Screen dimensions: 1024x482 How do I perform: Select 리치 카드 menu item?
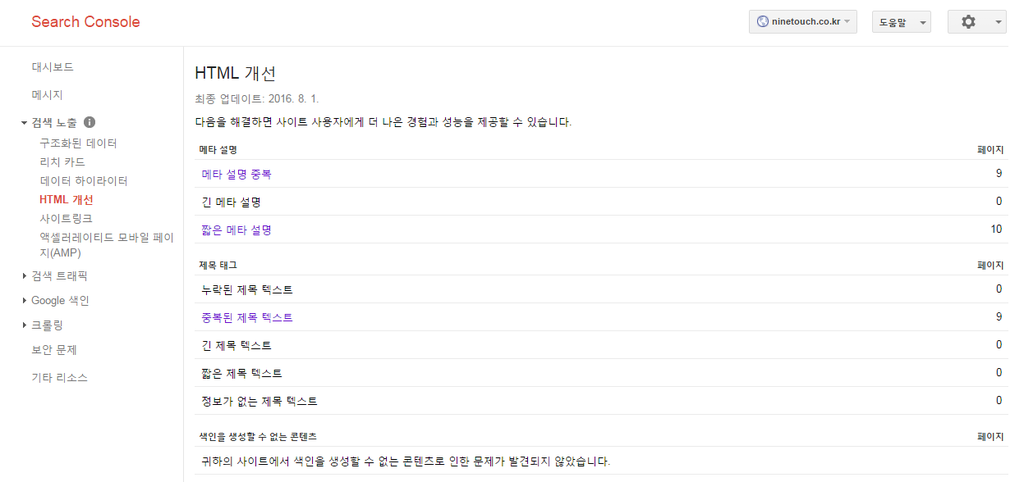coord(62,161)
